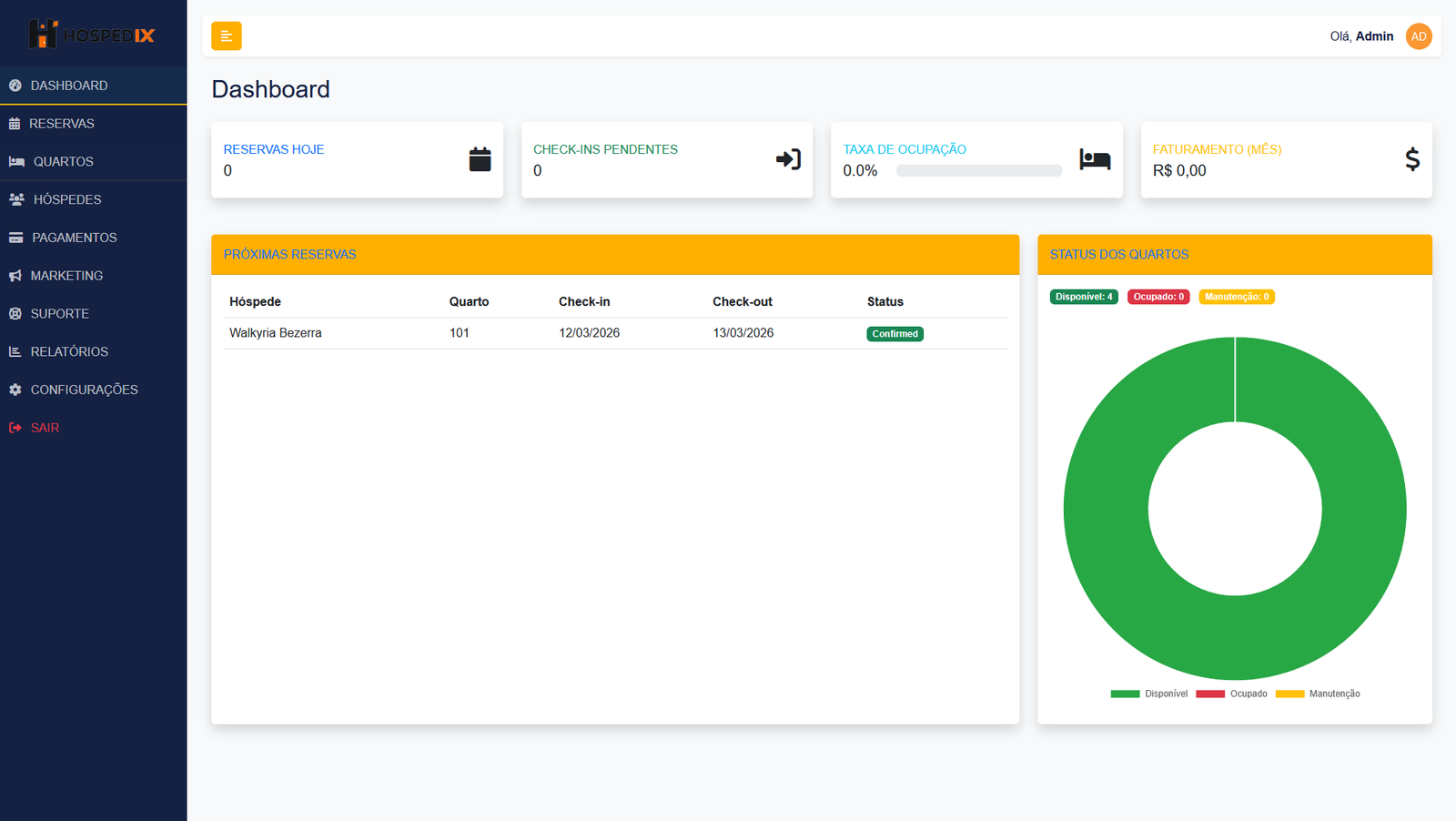Image resolution: width=1456 pixels, height=821 pixels.
Task: Collapse the sidebar with the hamburger button
Action: click(x=226, y=35)
